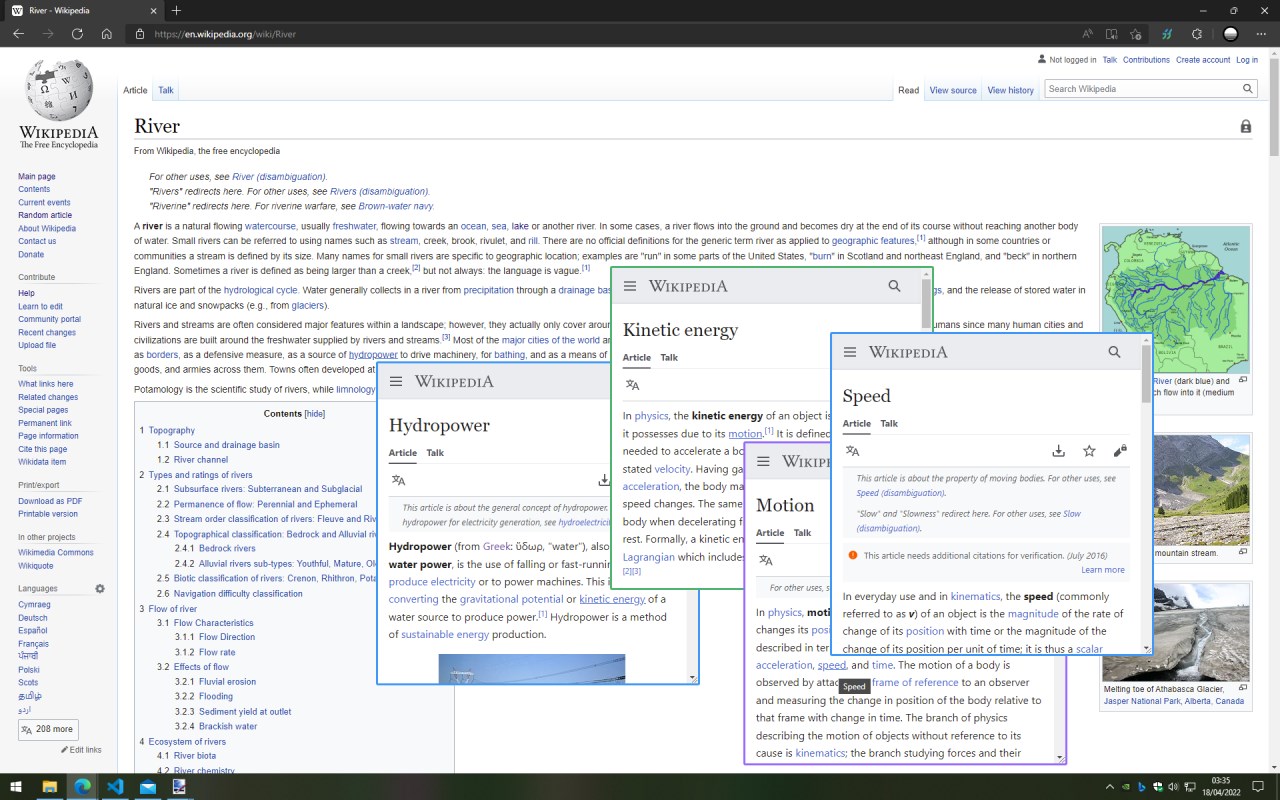Open Talk tab in Speed preview
The width and height of the screenshot is (1280, 800).
coord(889,423)
